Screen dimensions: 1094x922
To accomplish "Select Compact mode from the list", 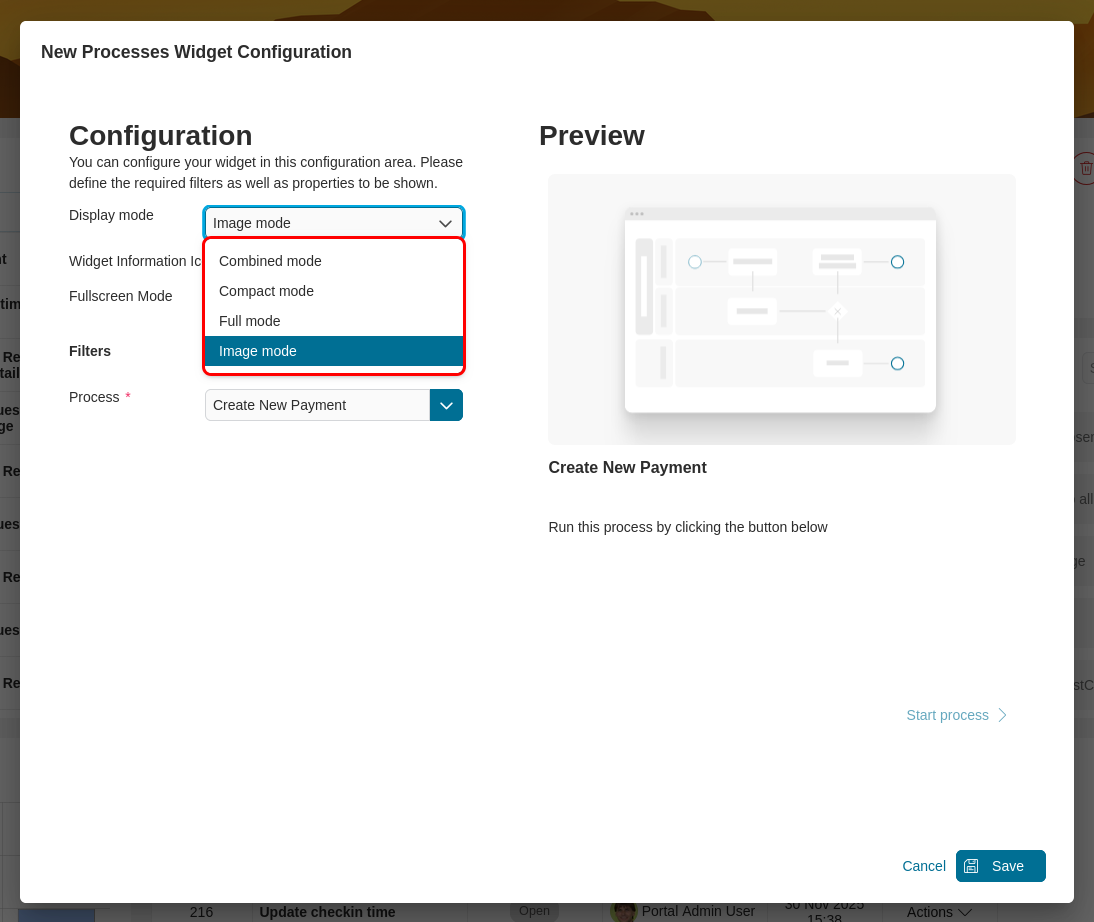I will [x=266, y=291].
